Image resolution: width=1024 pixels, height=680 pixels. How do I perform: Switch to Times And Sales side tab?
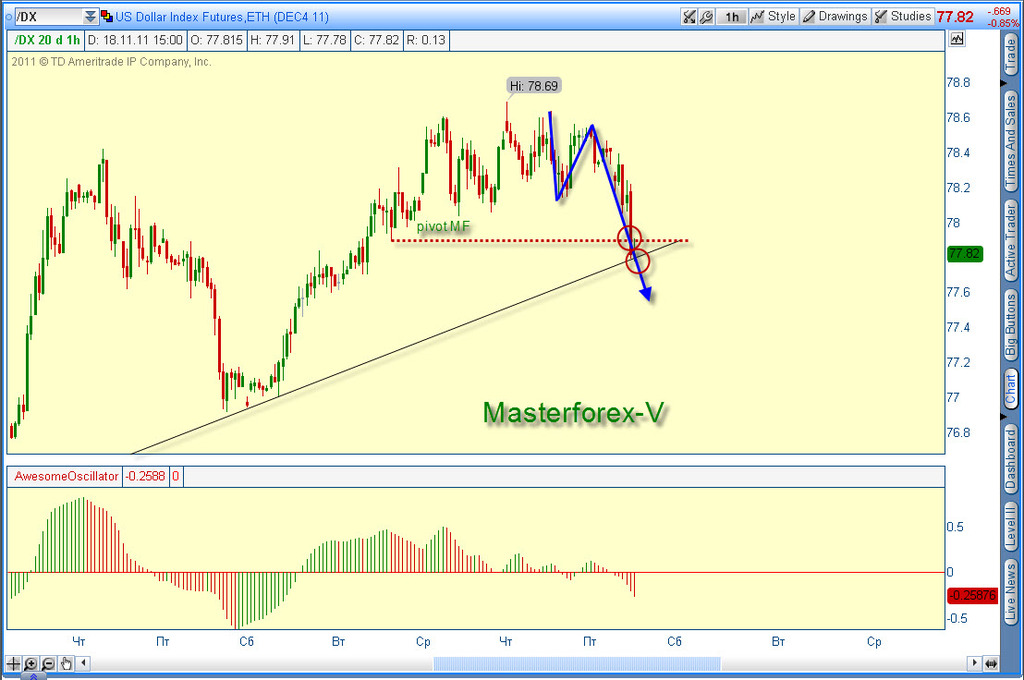coord(1011,142)
